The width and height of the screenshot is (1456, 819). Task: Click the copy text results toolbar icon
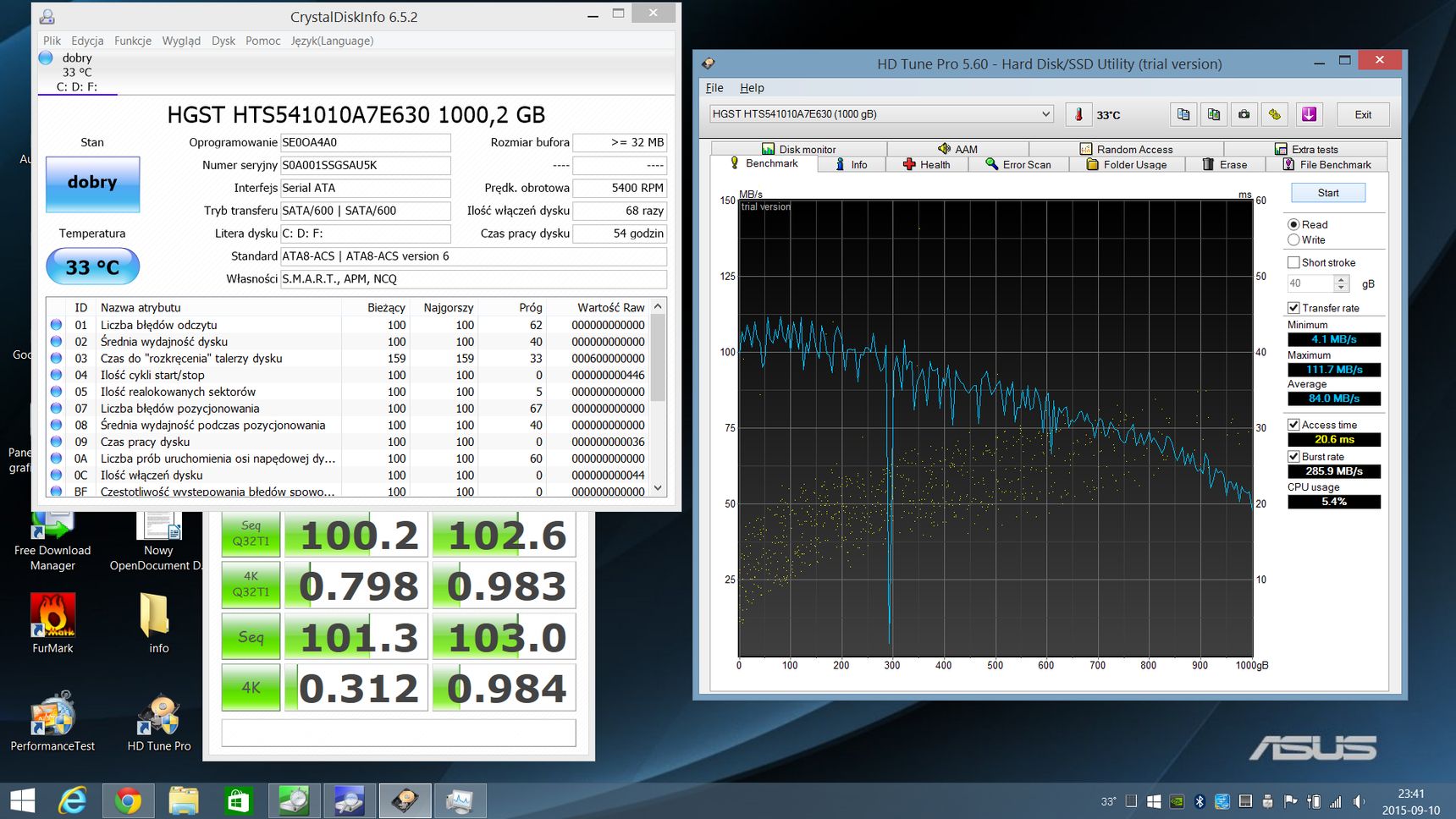pos(1183,114)
